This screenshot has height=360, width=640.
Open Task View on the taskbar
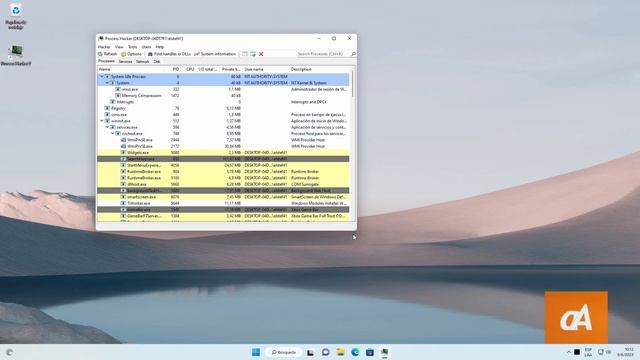(311, 352)
